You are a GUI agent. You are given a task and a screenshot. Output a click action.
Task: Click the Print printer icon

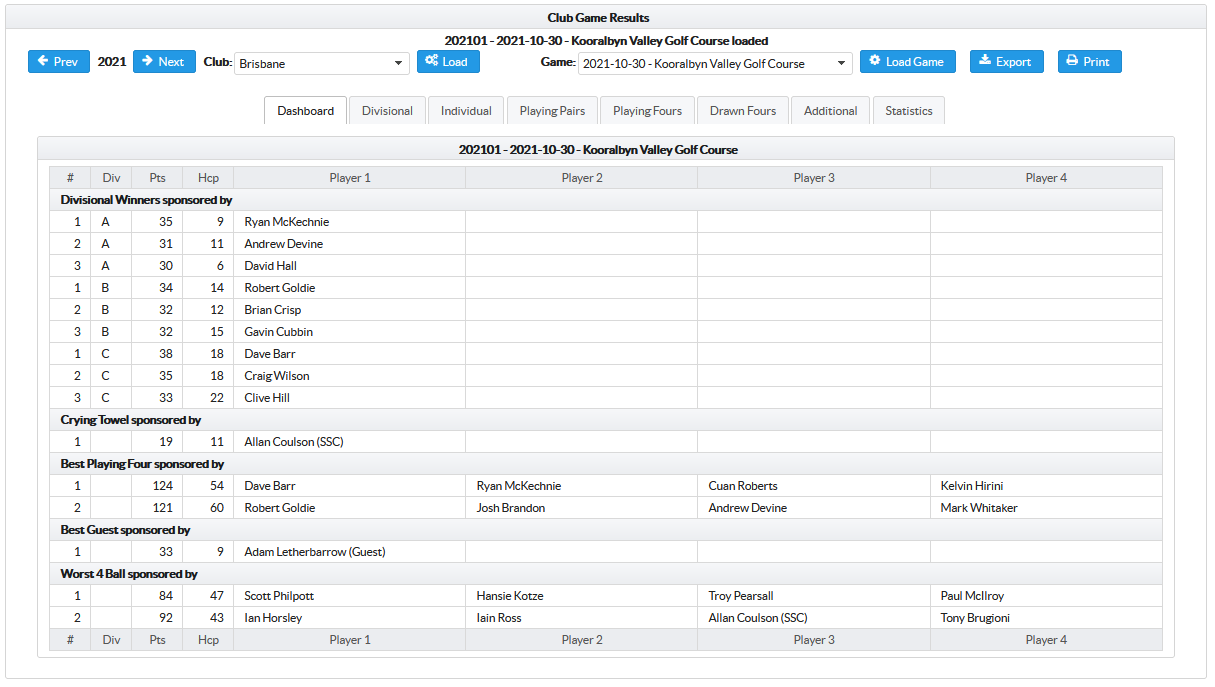click(x=1072, y=61)
